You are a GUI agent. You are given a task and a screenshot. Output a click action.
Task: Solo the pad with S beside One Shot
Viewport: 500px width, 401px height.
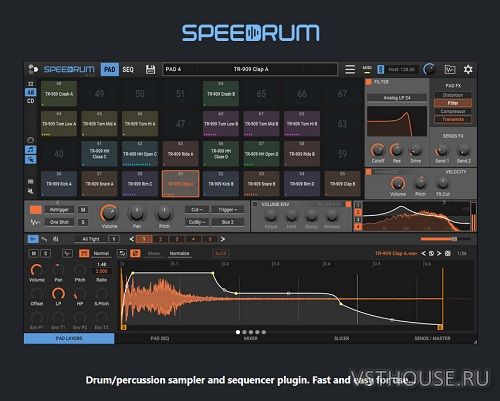[x=83, y=222]
